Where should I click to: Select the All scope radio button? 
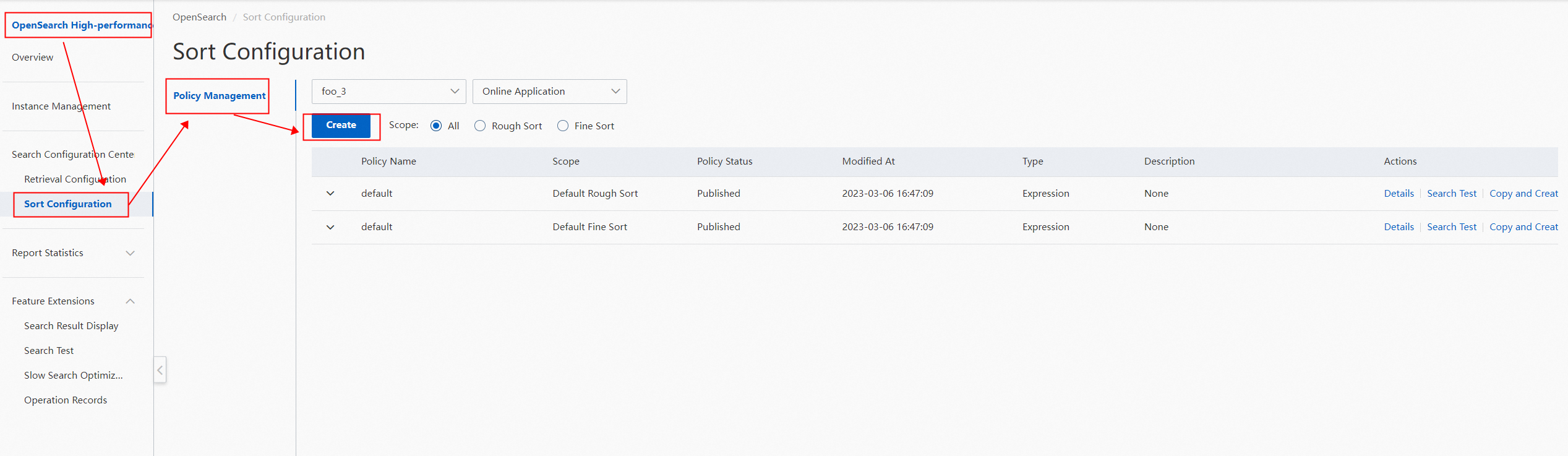pos(436,126)
